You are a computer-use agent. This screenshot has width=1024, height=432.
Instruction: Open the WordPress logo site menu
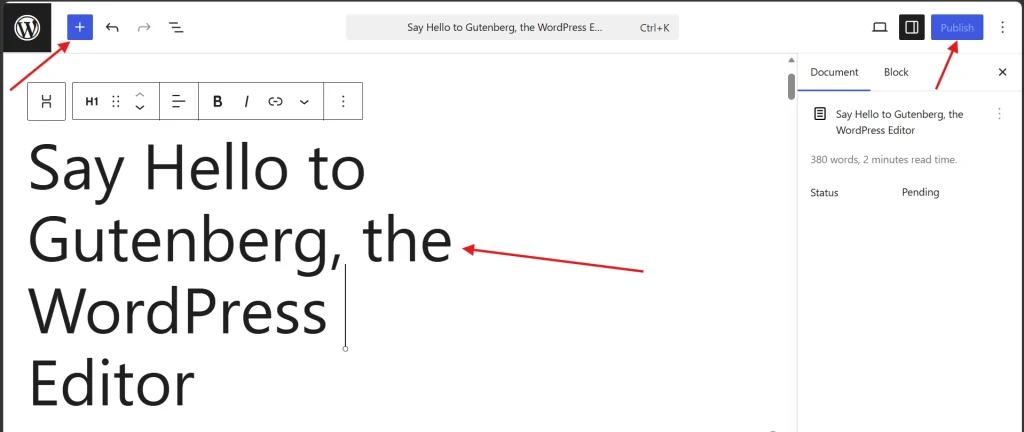click(27, 27)
